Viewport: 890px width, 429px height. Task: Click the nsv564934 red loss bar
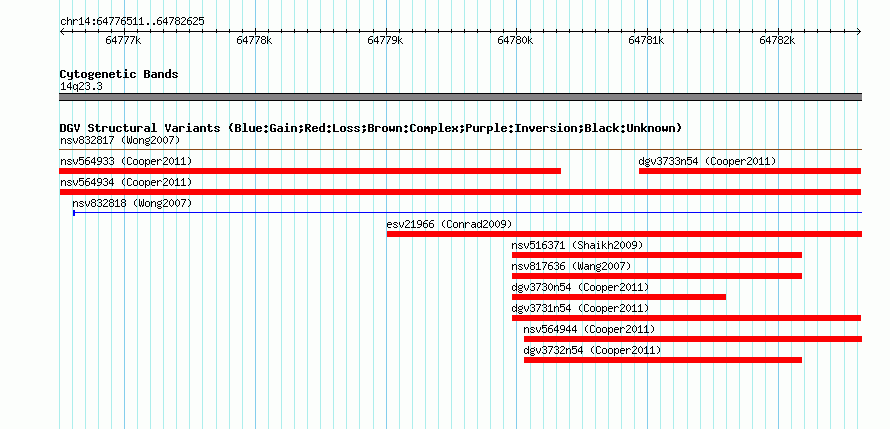[460, 192]
